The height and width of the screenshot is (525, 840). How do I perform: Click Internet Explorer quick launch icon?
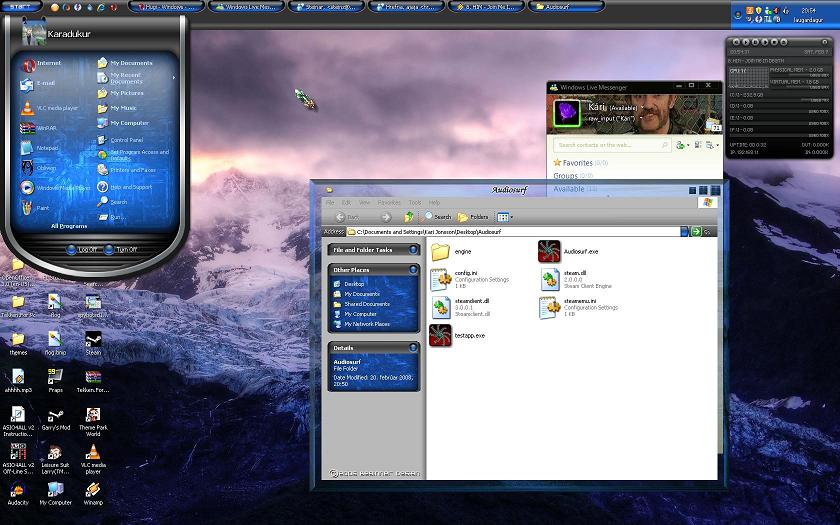click(100, 8)
